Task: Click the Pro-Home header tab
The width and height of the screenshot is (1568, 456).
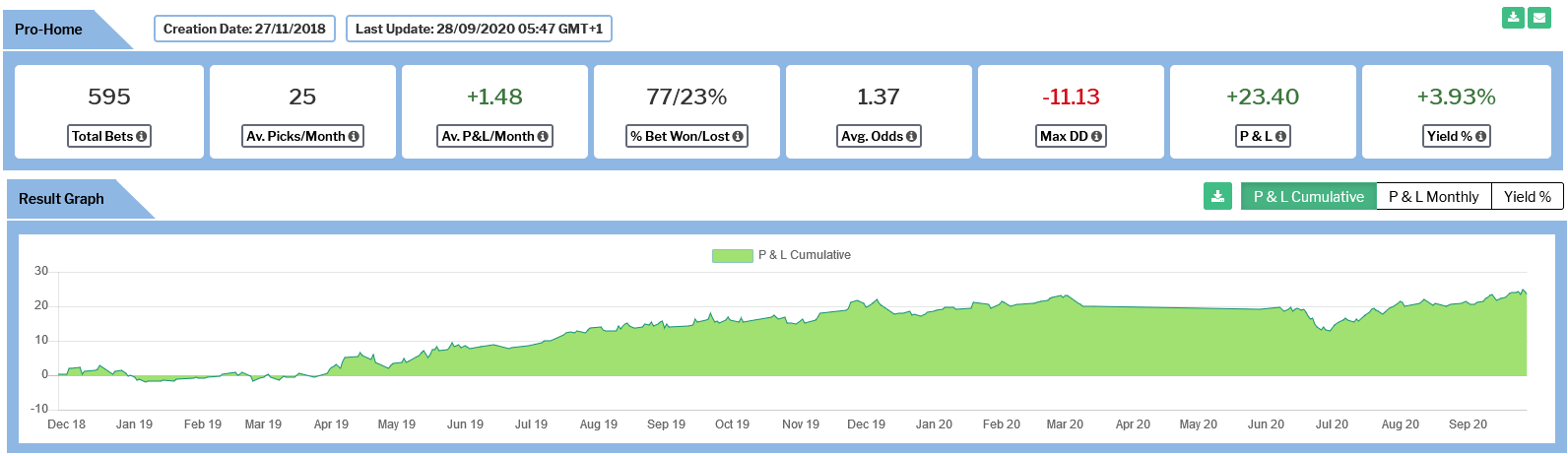Action: [x=49, y=30]
